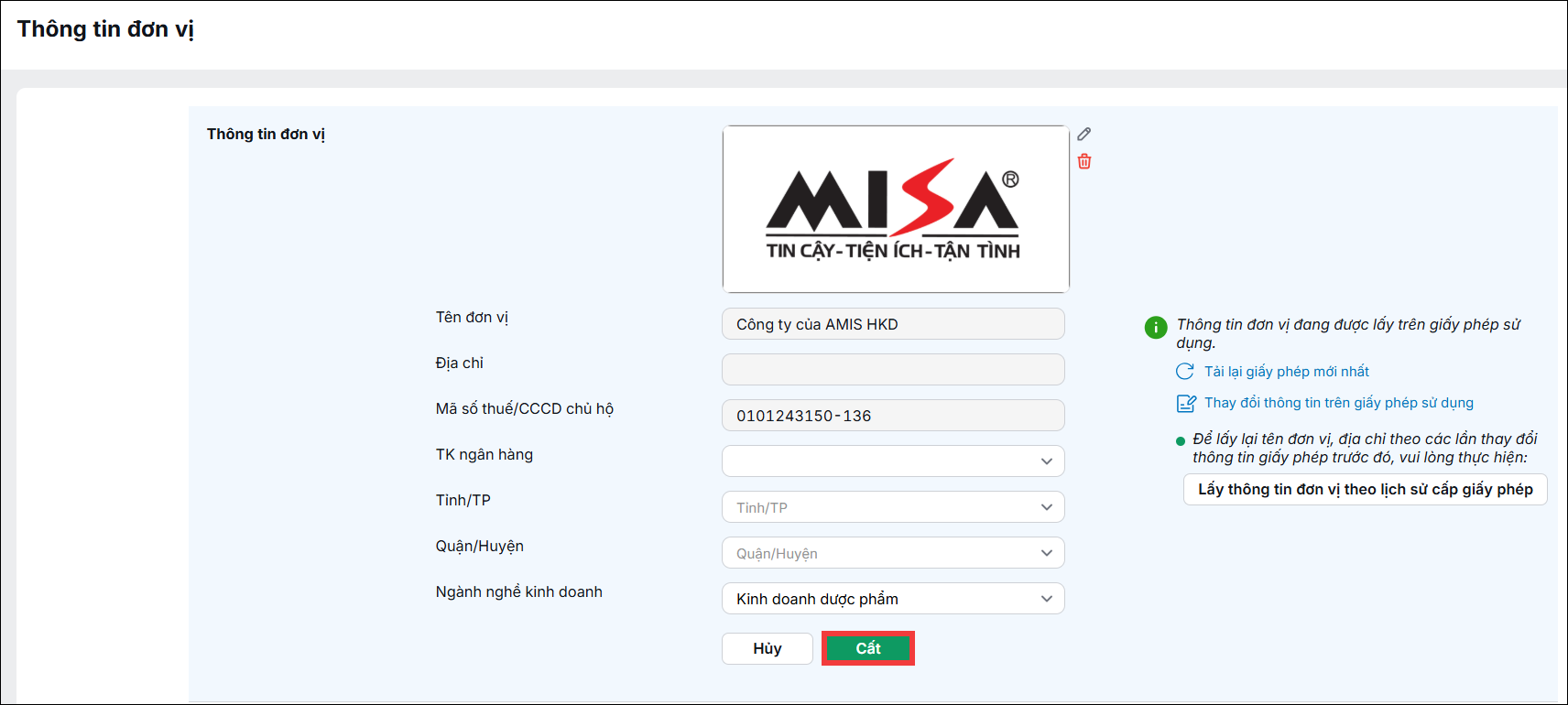Click the pencil icon to edit logo
Viewport: 1568px width, 705px height.
click(1084, 134)
